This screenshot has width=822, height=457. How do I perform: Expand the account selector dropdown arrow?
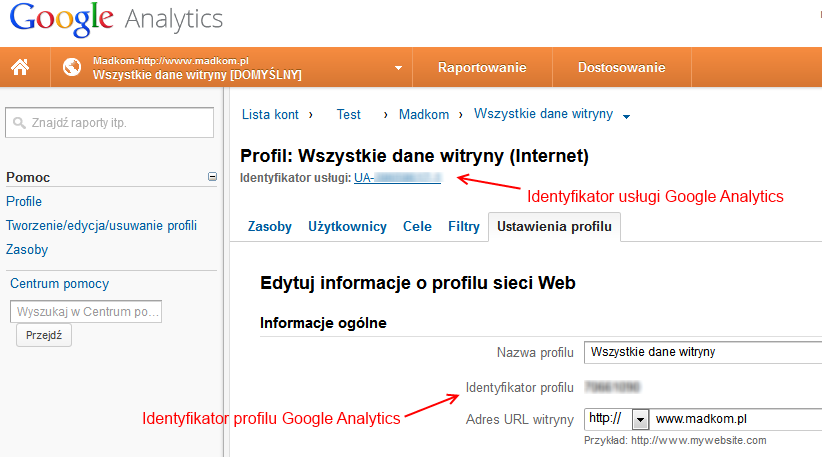pos(398,68)
